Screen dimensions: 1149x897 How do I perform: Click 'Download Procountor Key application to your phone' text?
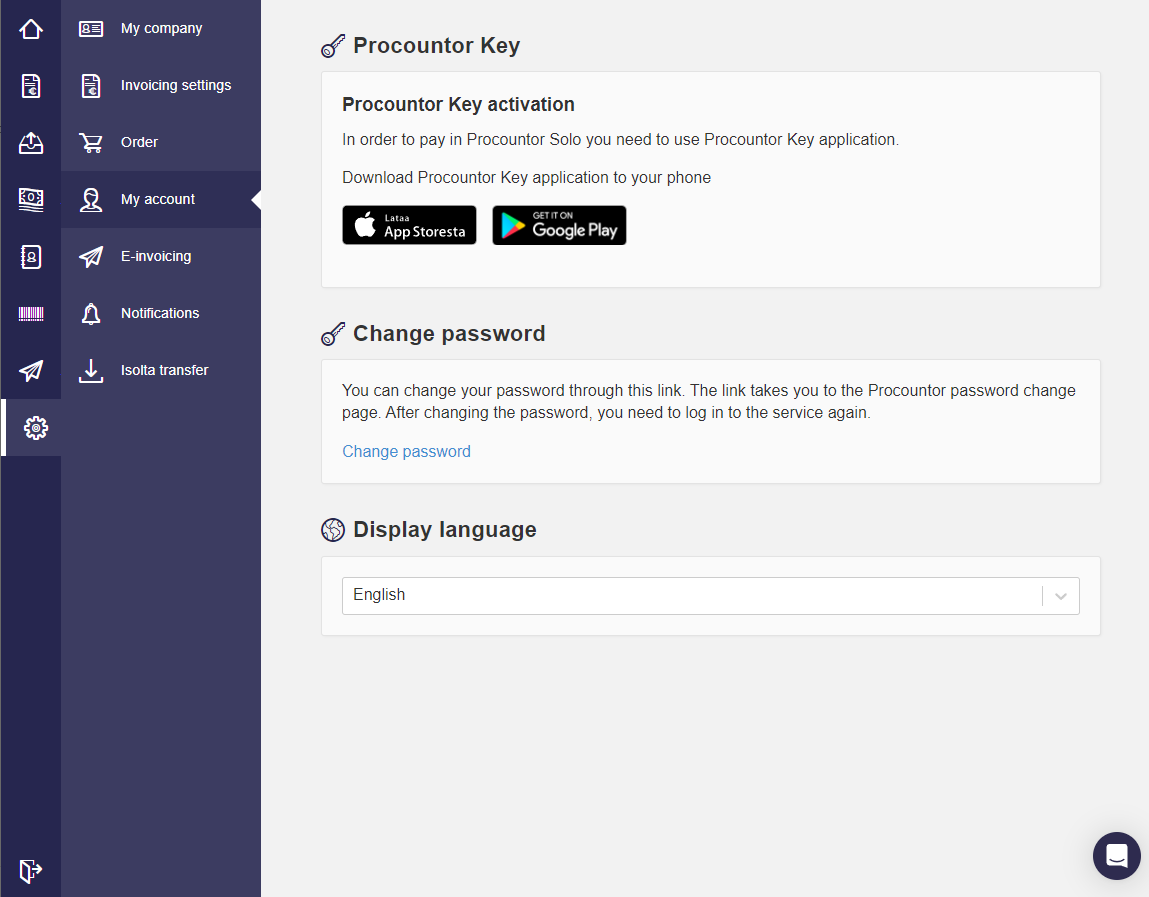tap(526, 177)
